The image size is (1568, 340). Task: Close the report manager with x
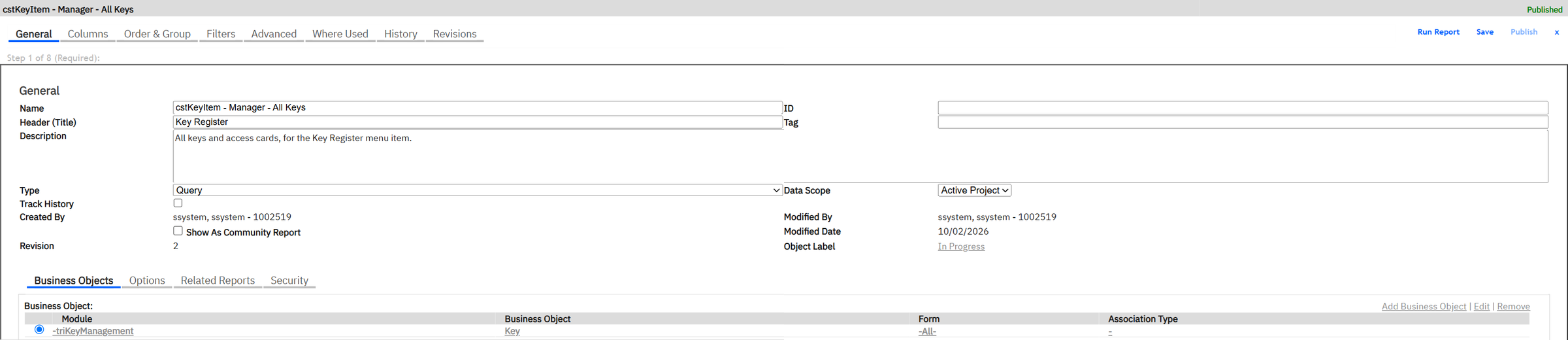[1556, 32]
